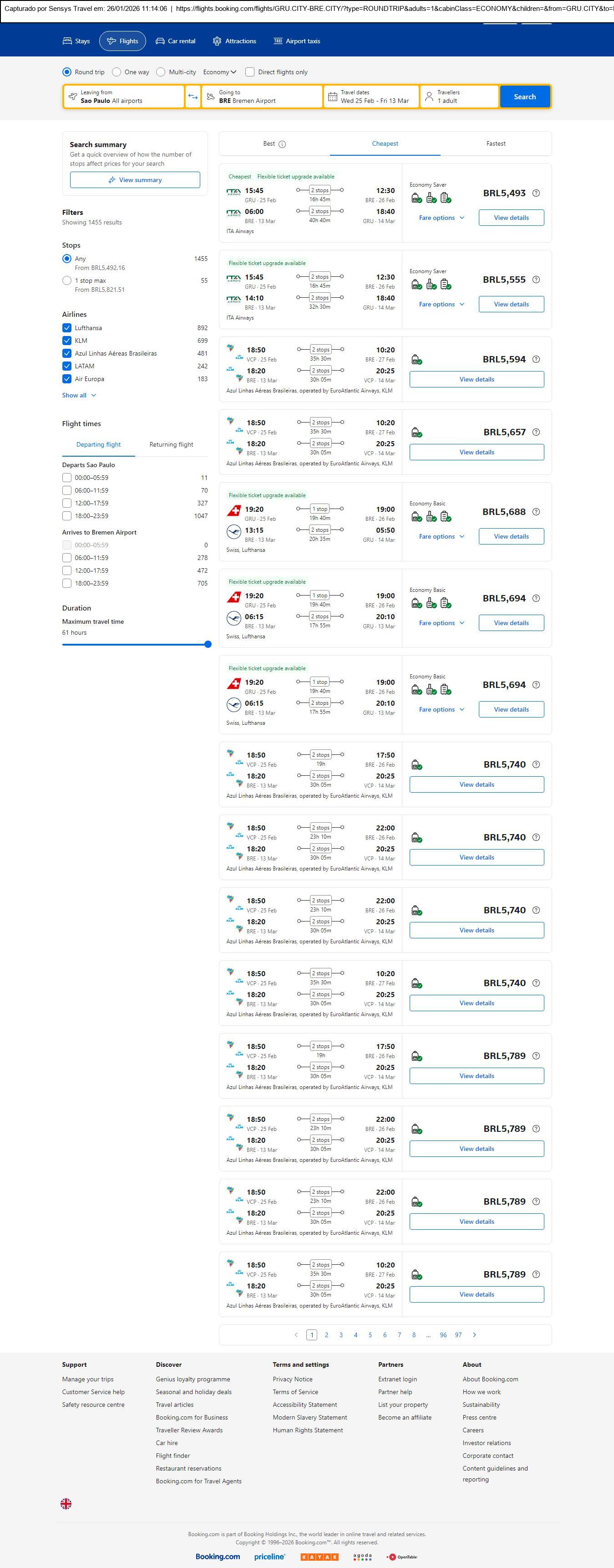
Task: Enable Direct flights only checkbox
Action: tap(249, 72)
